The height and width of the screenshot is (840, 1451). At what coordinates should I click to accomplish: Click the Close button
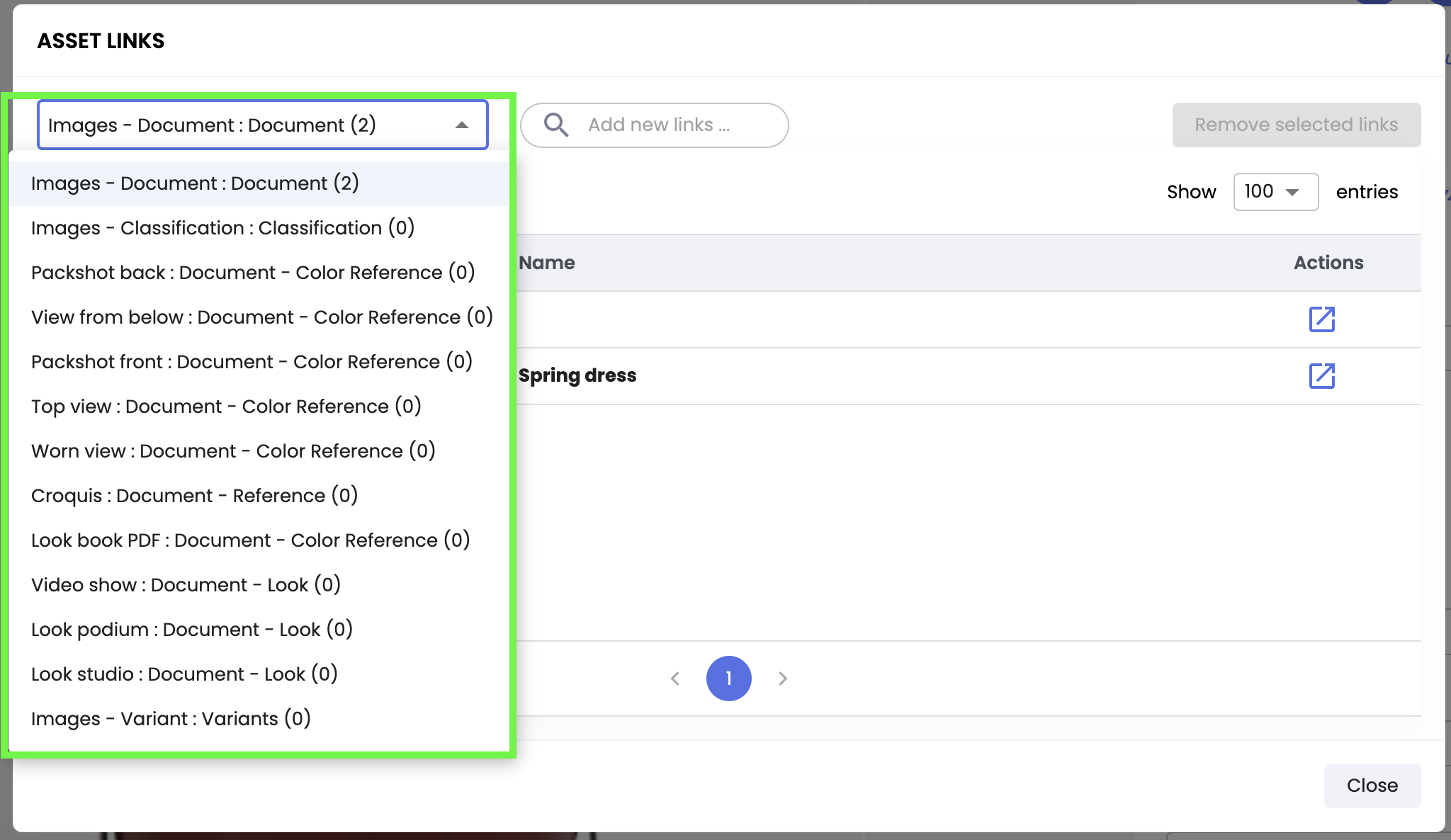pos(1372,785)
